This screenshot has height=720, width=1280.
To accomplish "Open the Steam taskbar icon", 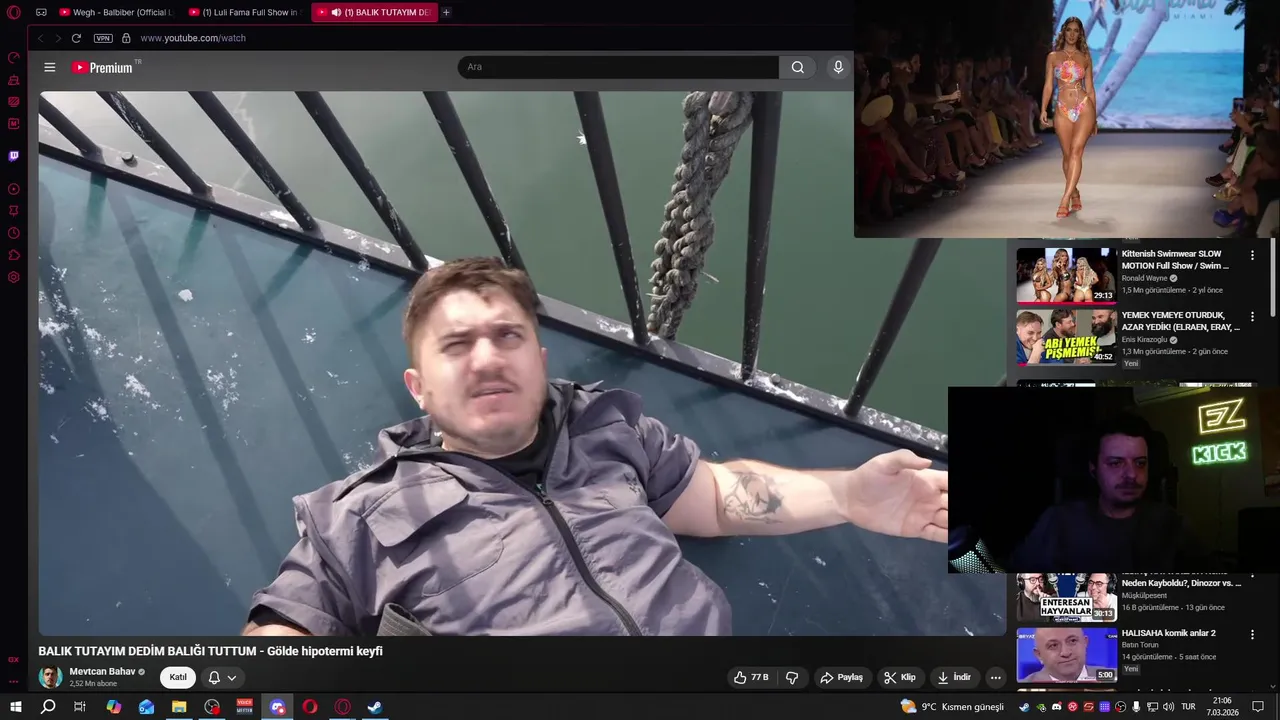I will pyautogui.click(x=374, y=707).
